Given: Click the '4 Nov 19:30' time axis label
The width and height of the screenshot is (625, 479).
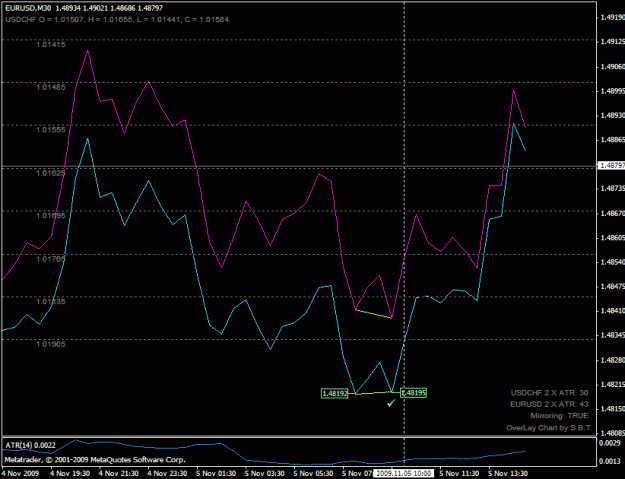Looking at the screenshot, I should click(x=70, y=473).
